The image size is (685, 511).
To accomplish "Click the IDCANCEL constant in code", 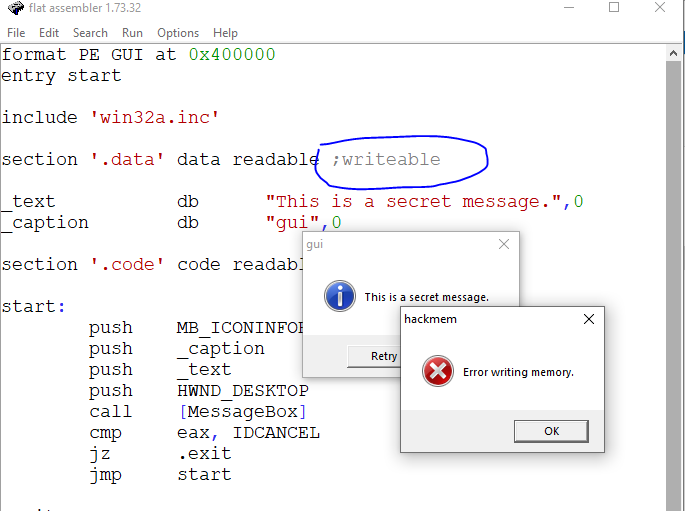I will click(x=276, y=433).
